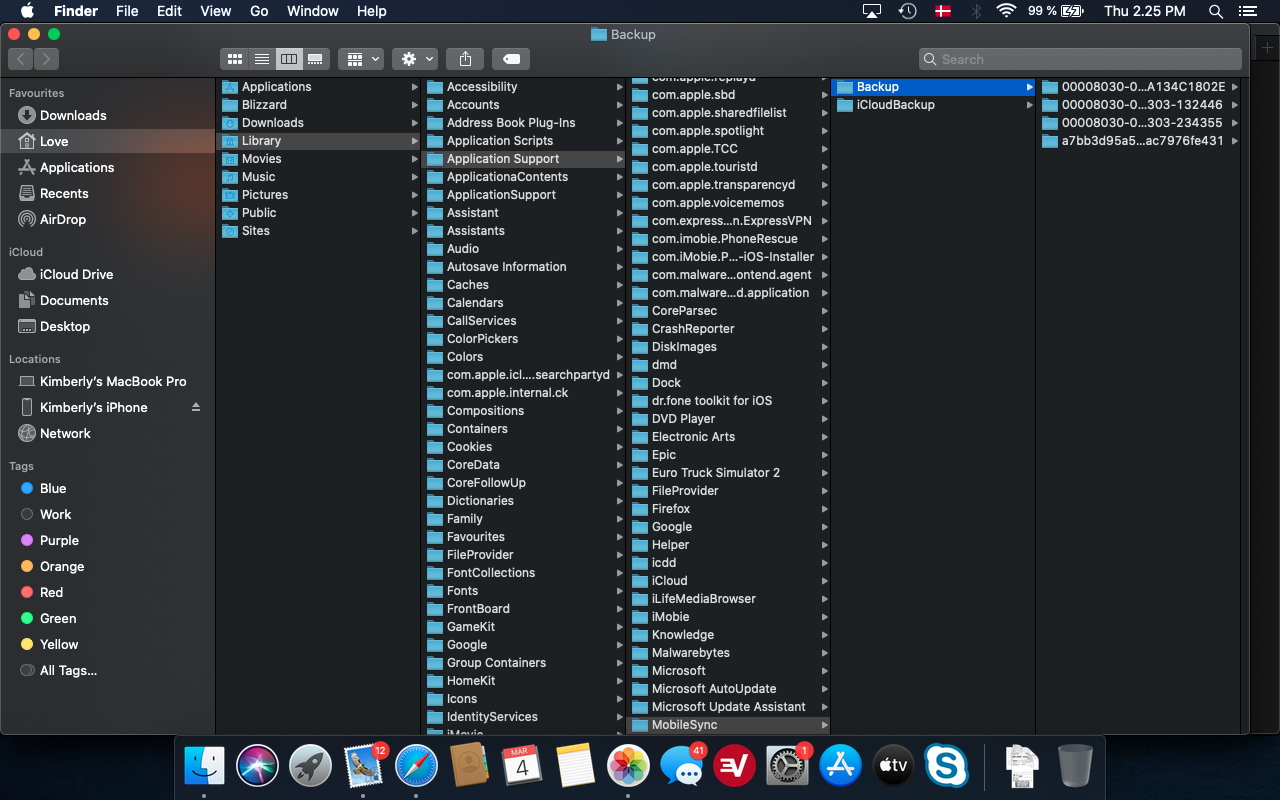Open the Go menu

click(259, 11)
